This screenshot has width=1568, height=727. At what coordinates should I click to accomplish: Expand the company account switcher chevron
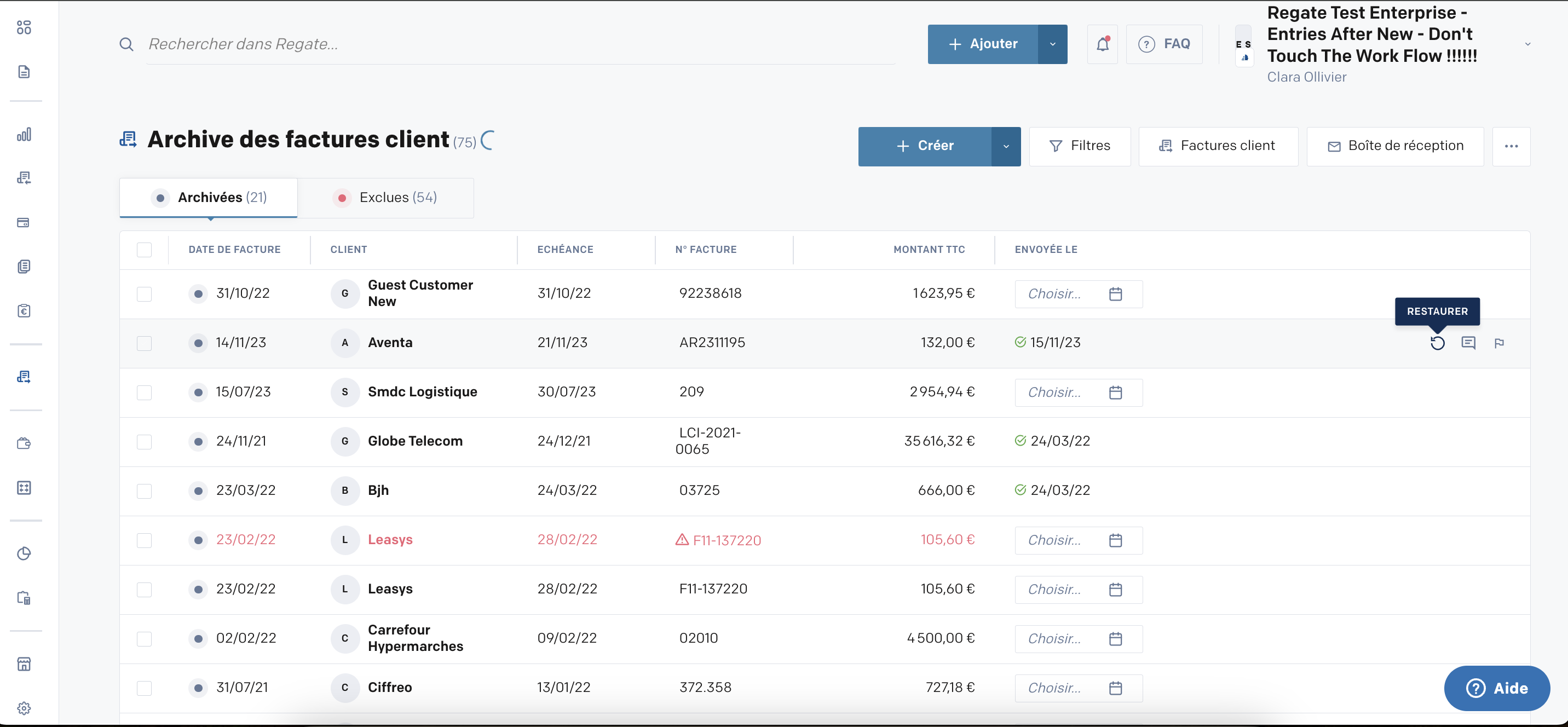click(1527, 44)
